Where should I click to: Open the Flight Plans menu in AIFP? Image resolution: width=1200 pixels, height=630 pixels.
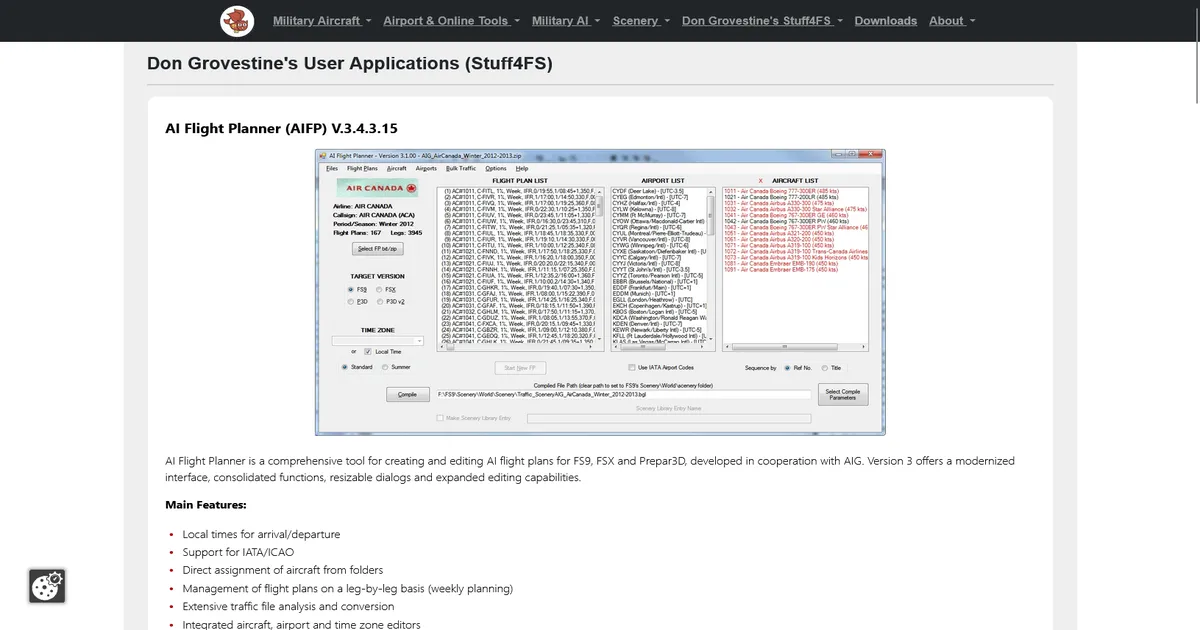(x=362, y=168)
